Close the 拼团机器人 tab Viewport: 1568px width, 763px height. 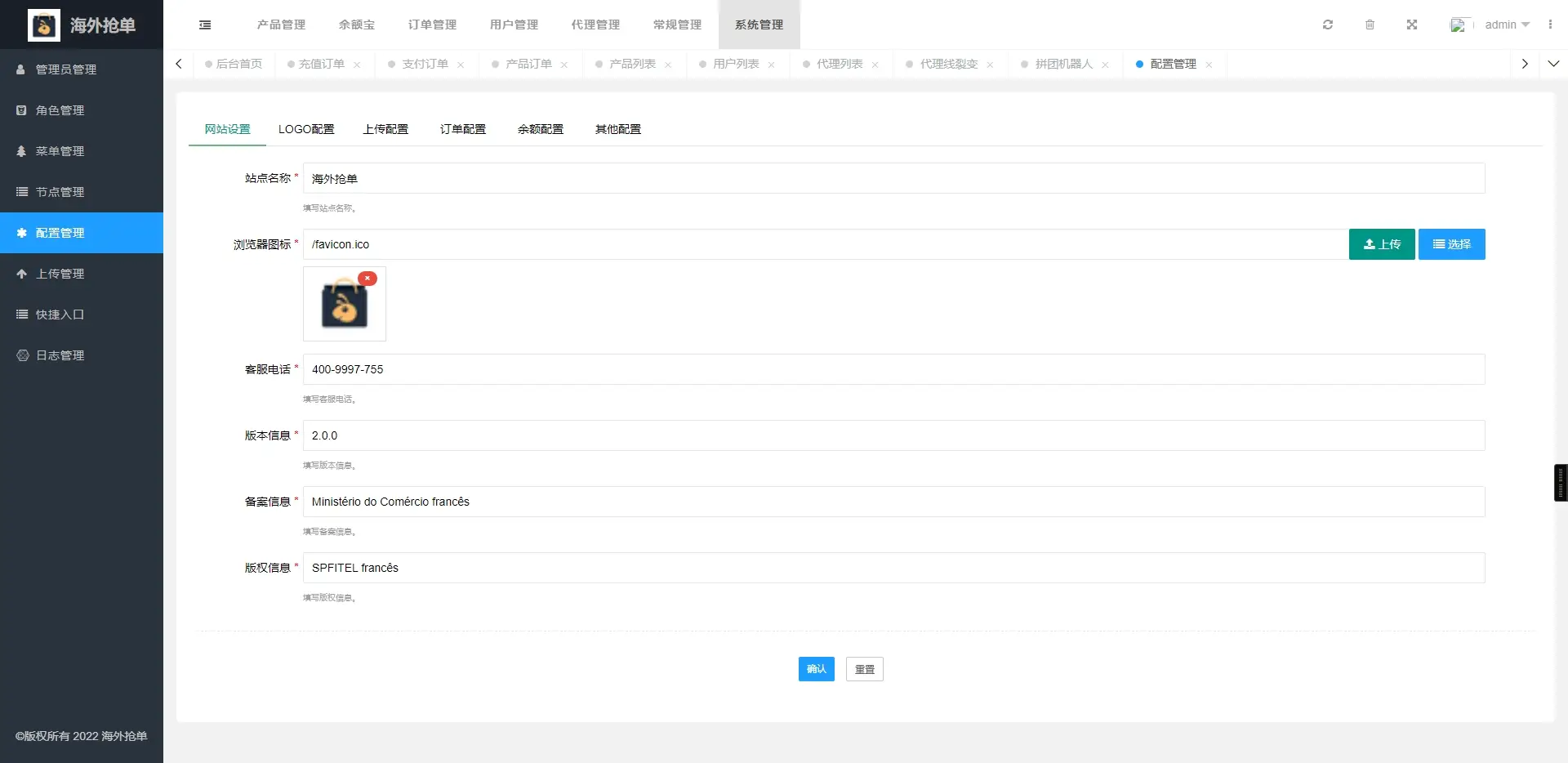(1105, 65)
